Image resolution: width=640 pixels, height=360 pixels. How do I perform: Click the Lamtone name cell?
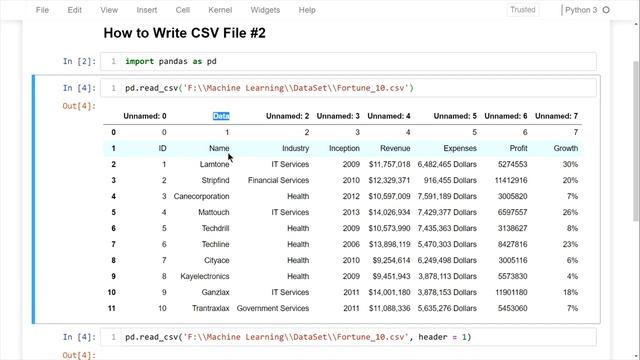[x=214, y=164]
